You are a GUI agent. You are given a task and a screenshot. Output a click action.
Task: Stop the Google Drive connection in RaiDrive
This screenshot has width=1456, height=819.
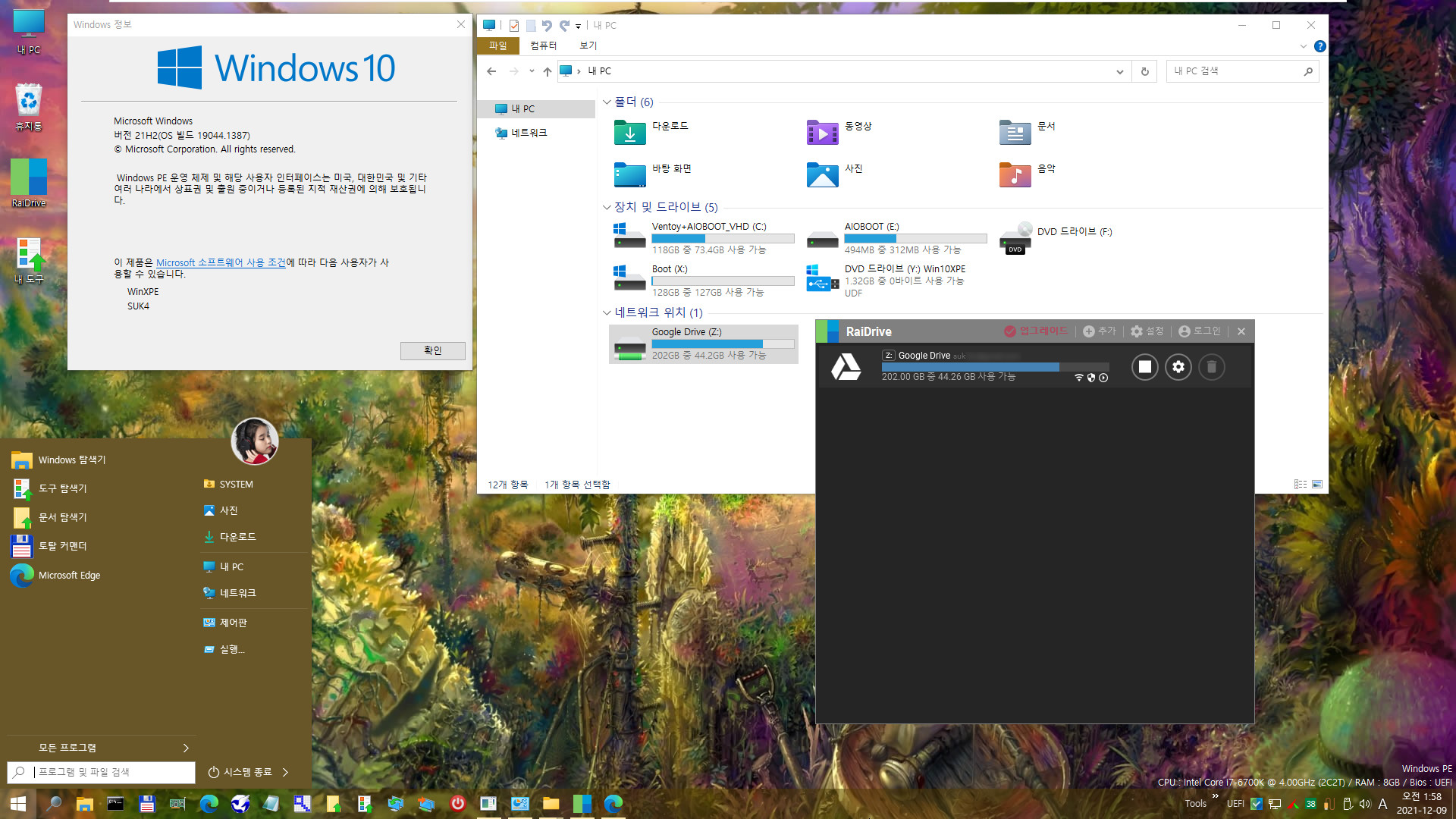point(1144,367)
